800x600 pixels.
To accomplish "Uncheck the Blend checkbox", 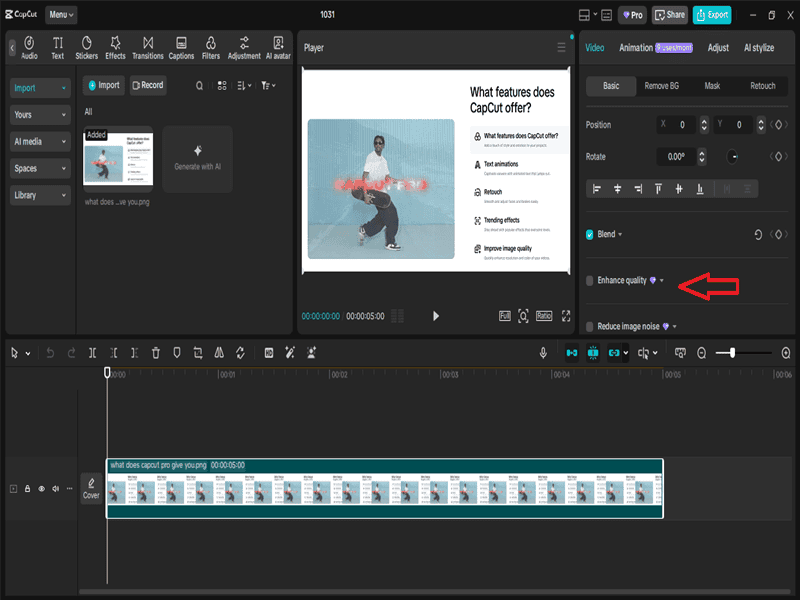I will coord(590,234).
